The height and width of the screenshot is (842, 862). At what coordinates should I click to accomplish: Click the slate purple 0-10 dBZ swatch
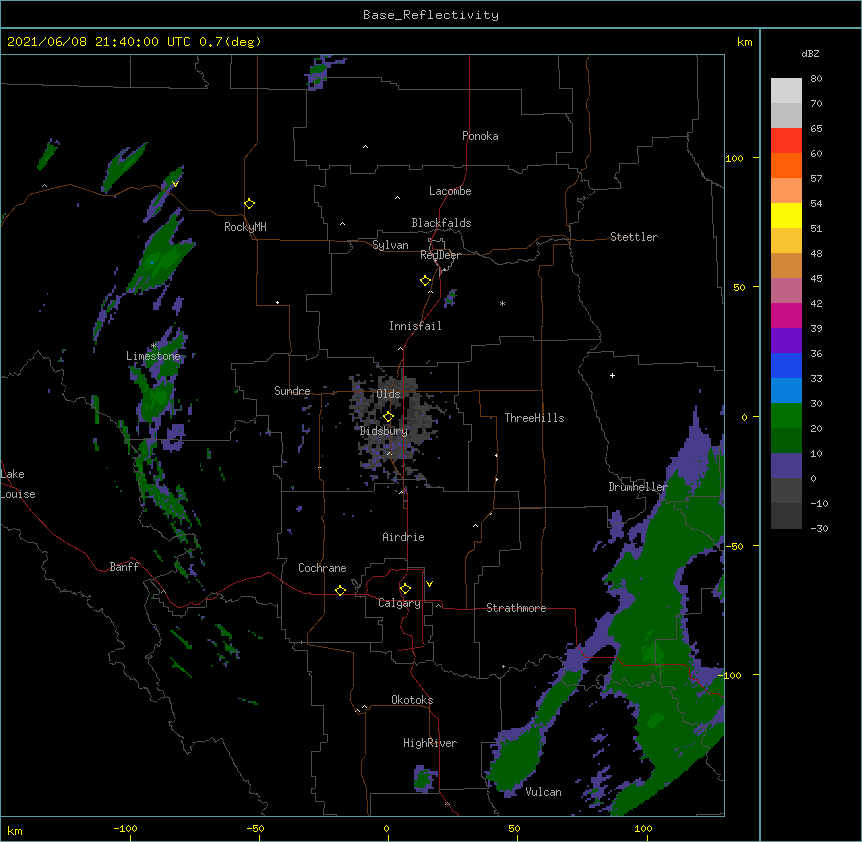[786, 466]
